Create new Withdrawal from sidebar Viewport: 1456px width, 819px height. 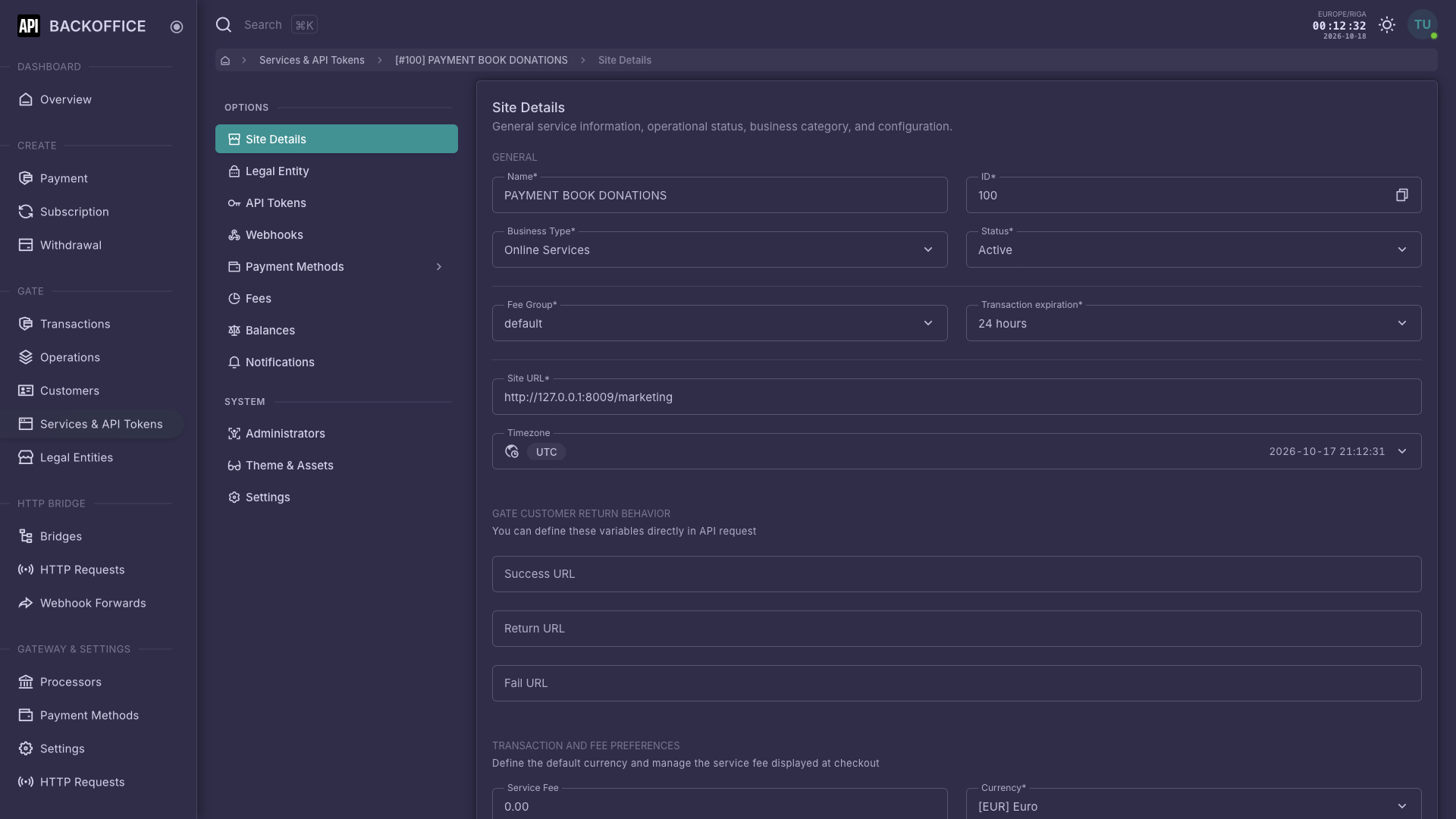pyautogui.click(x=93, y=245)
